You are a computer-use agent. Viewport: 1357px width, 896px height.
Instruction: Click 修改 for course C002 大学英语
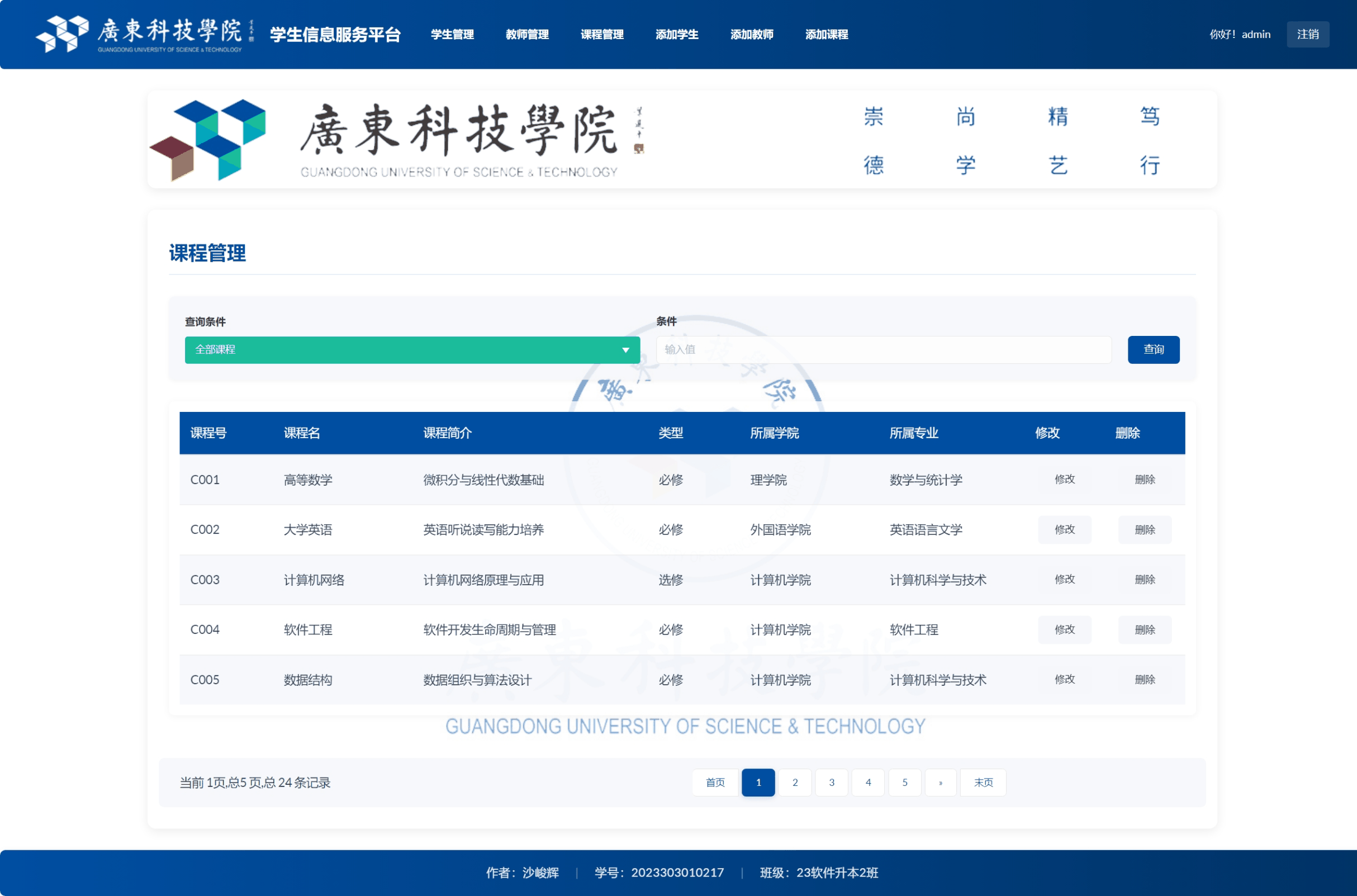click(x=1065, y=529)
